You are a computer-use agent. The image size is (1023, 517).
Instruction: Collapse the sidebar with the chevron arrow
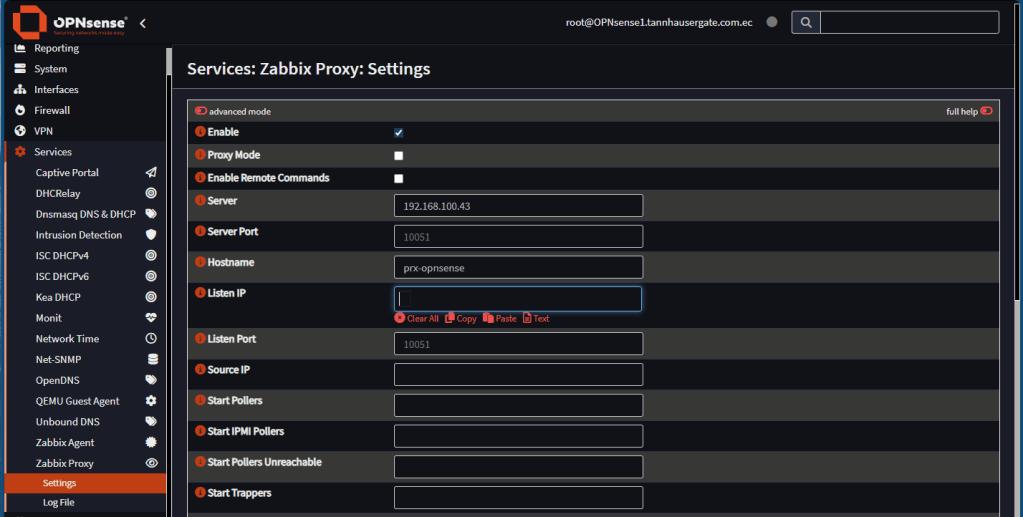click(143, 22)
